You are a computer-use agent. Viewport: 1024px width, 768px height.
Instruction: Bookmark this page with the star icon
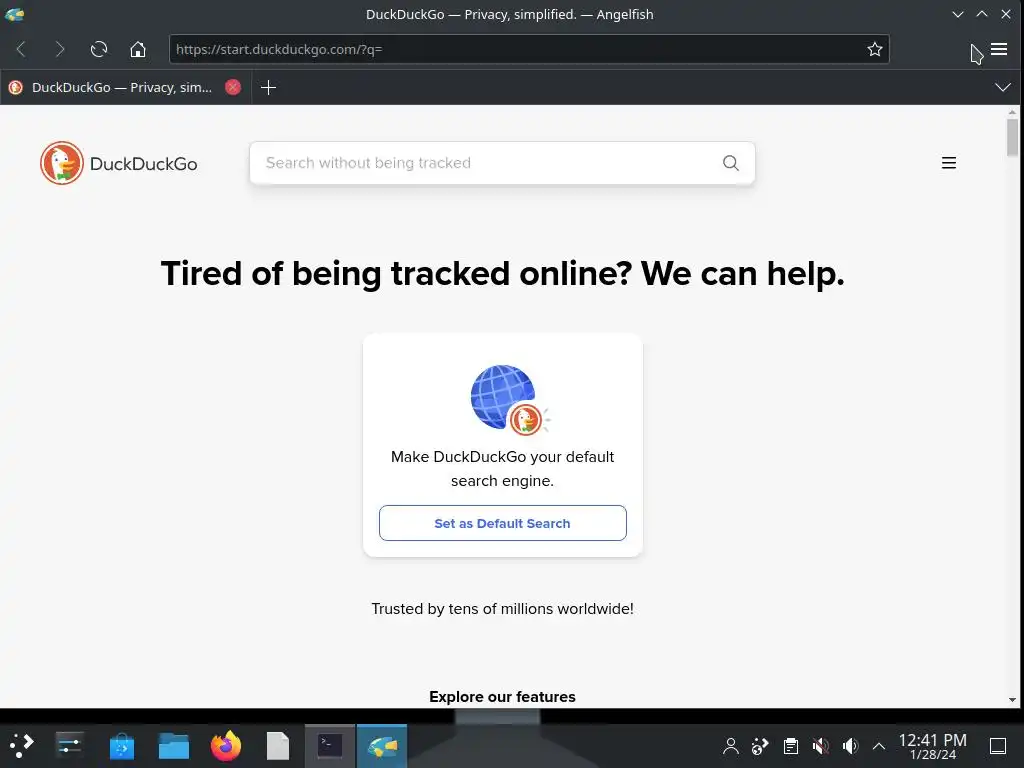[874, 49]
